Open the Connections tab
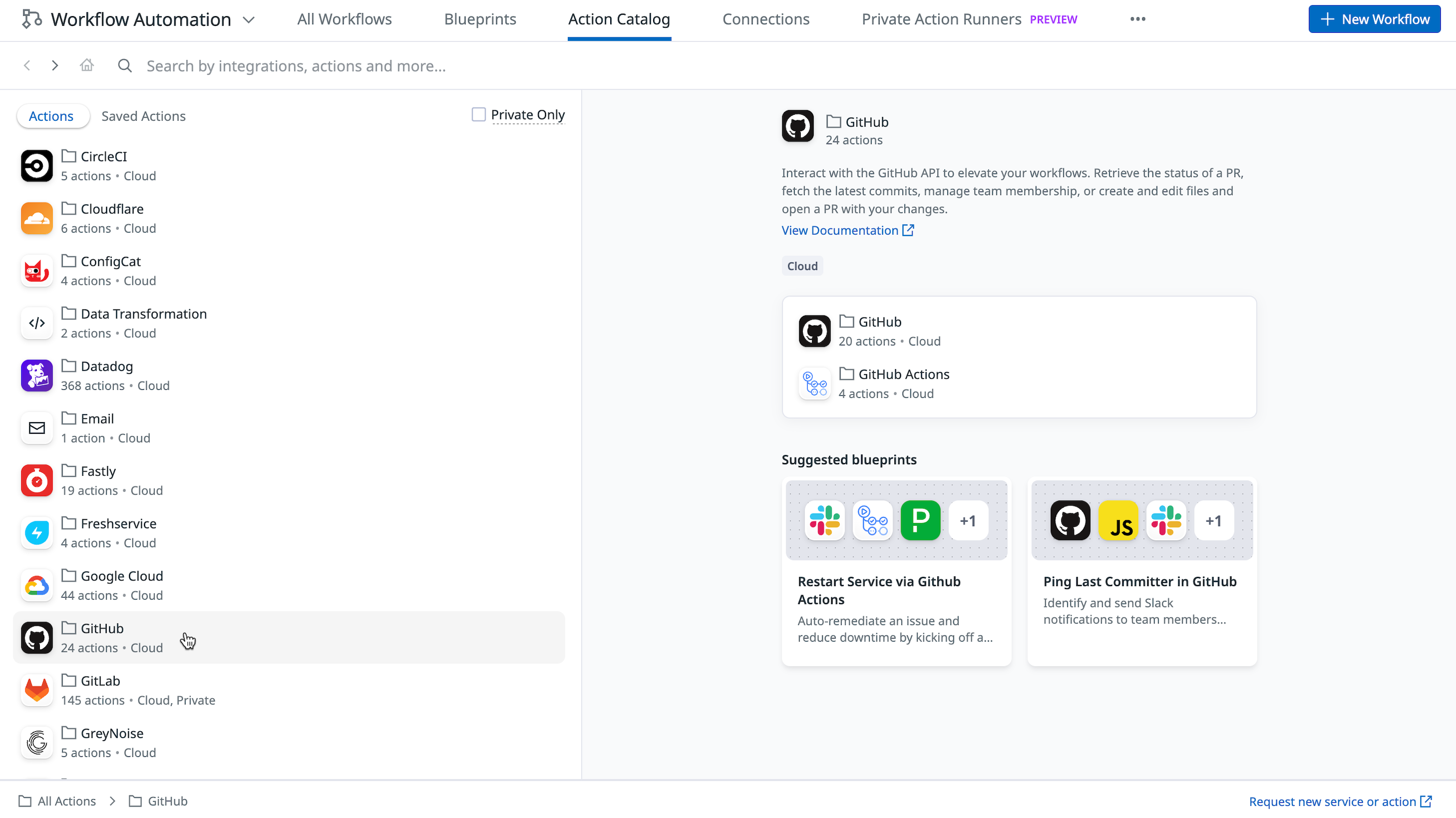Screen dimensions: 1456x818 [x=766, y=19]
